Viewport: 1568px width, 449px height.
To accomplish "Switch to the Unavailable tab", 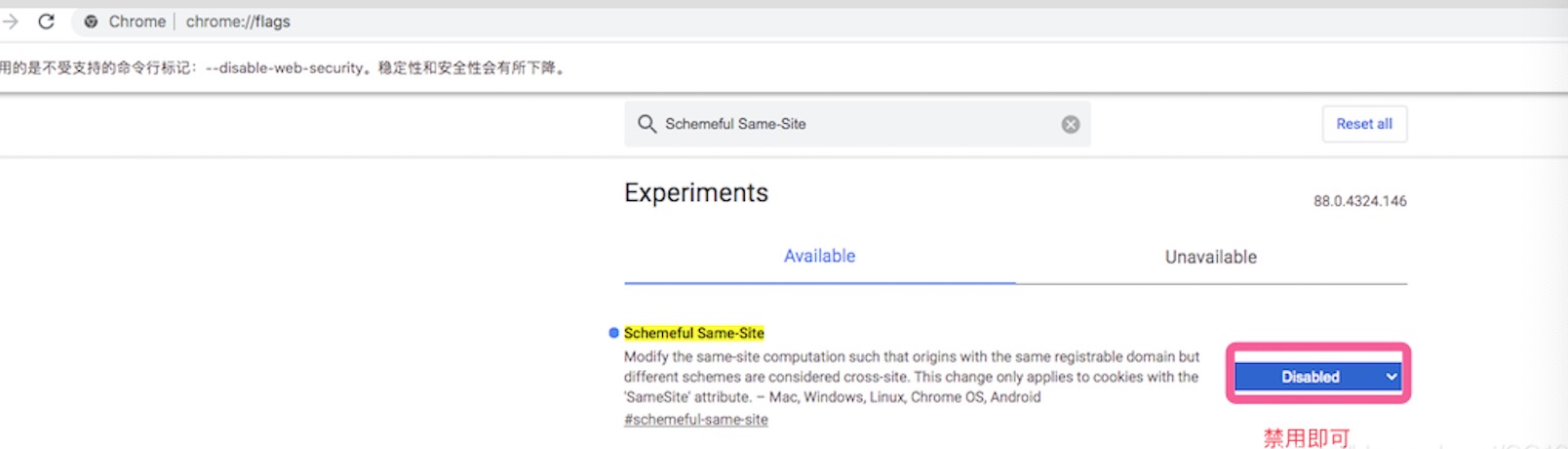I will click(x=1210, y=257).
